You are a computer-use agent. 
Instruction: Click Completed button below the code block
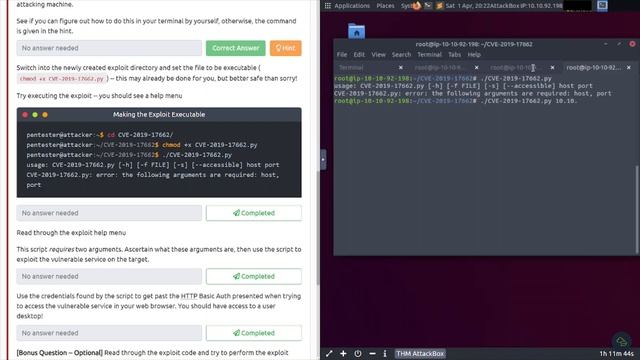click(254, 213)
